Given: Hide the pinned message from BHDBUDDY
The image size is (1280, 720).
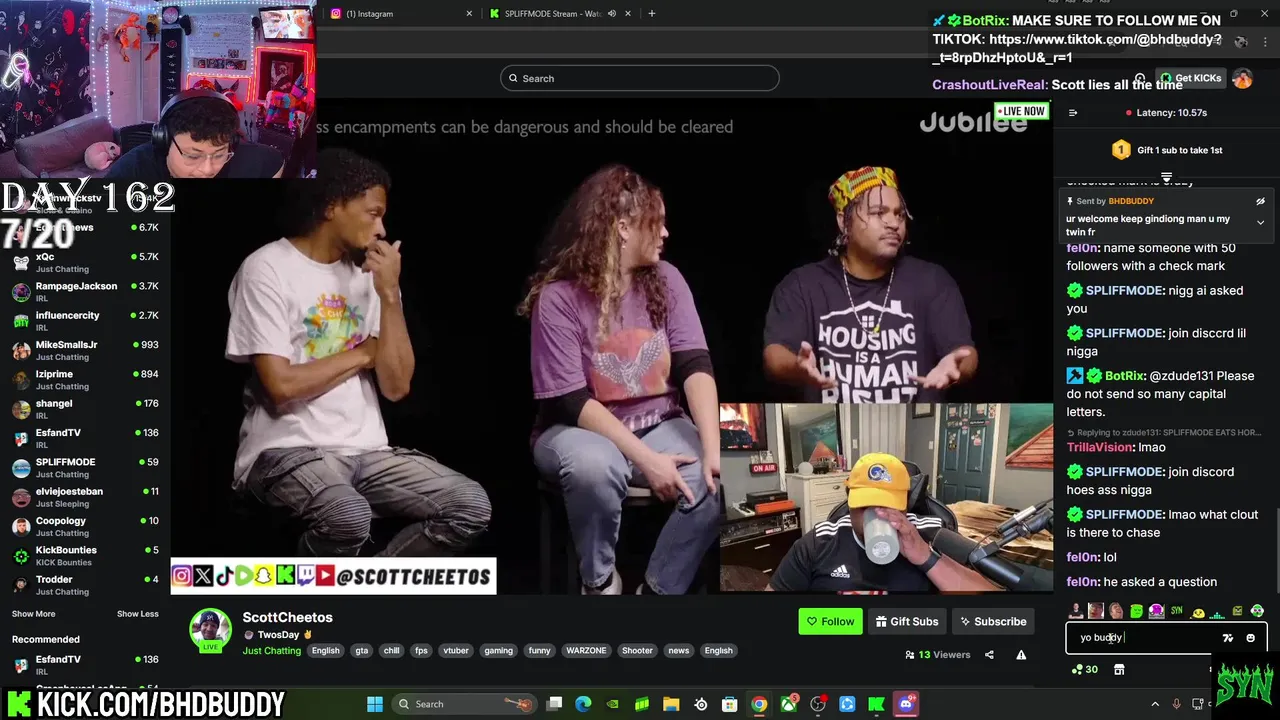Looking at the screenshot, I should pos(1260,201).
